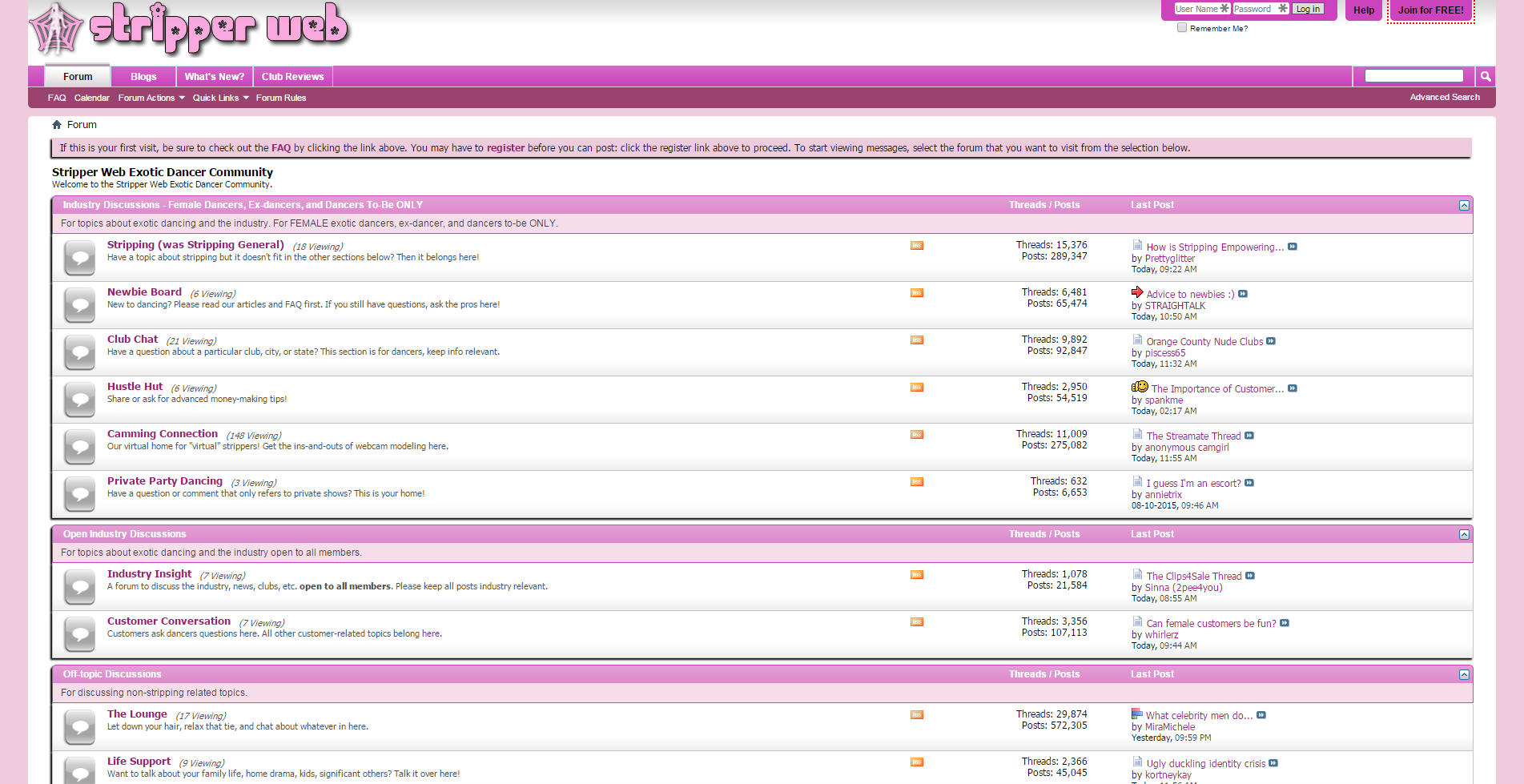Image resolution: width=1524 pixels, height=784 pixels.
Task: Click RSS feed icon for Hustle Hut
Action: [917, 388]
